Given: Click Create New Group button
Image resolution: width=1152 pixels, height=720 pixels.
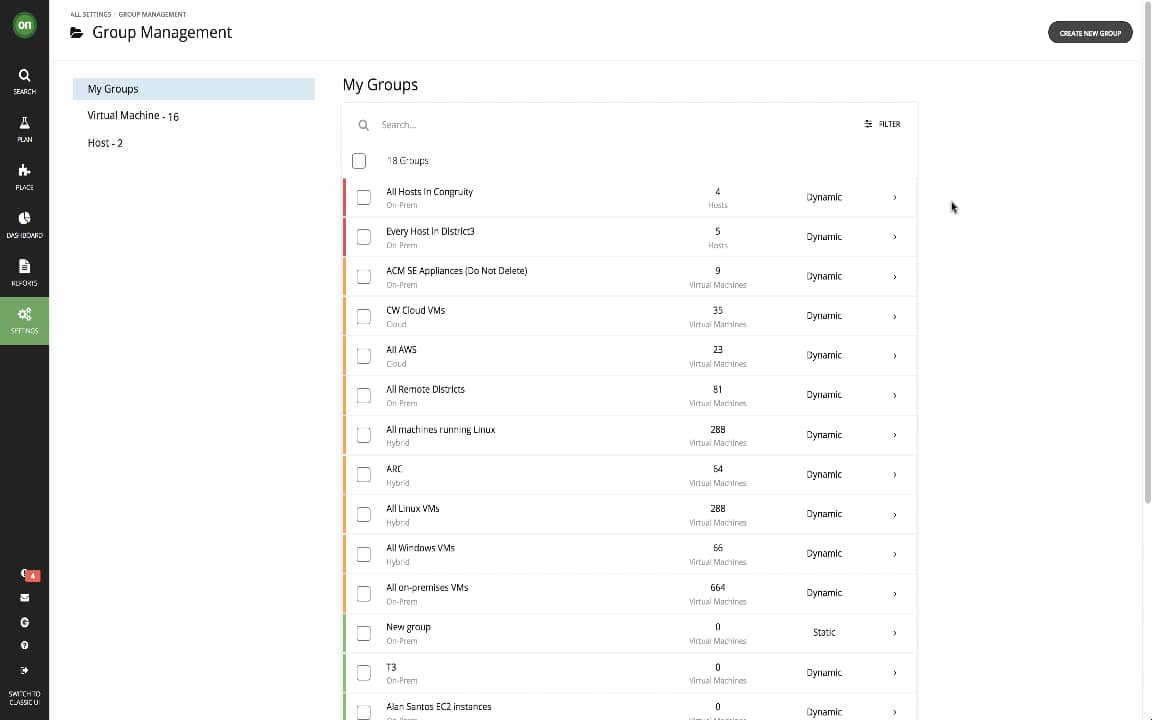Looking at the screenshot, I should 1090,33.
